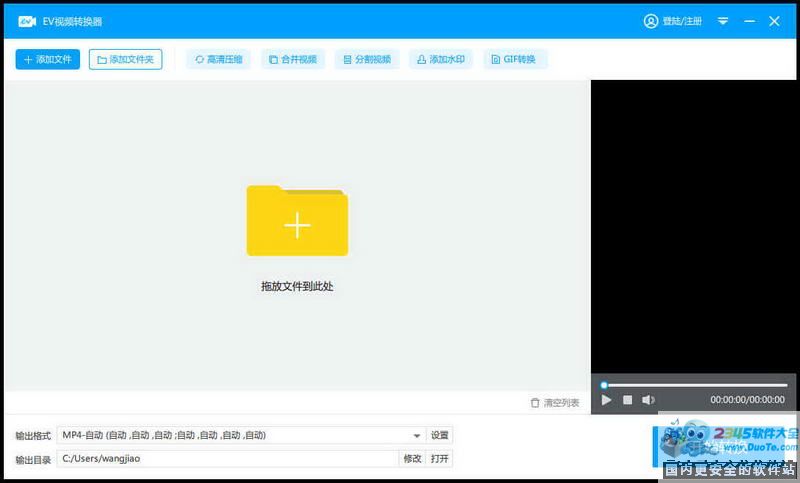Screen dimensions: 800x483
Task: Click the playback progress slider
Action: (x=695, y=385)
